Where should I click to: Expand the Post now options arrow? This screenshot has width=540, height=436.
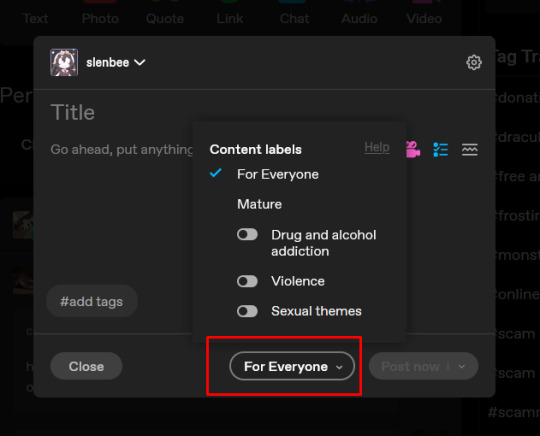pyautogui.click(x=462, y=366)
